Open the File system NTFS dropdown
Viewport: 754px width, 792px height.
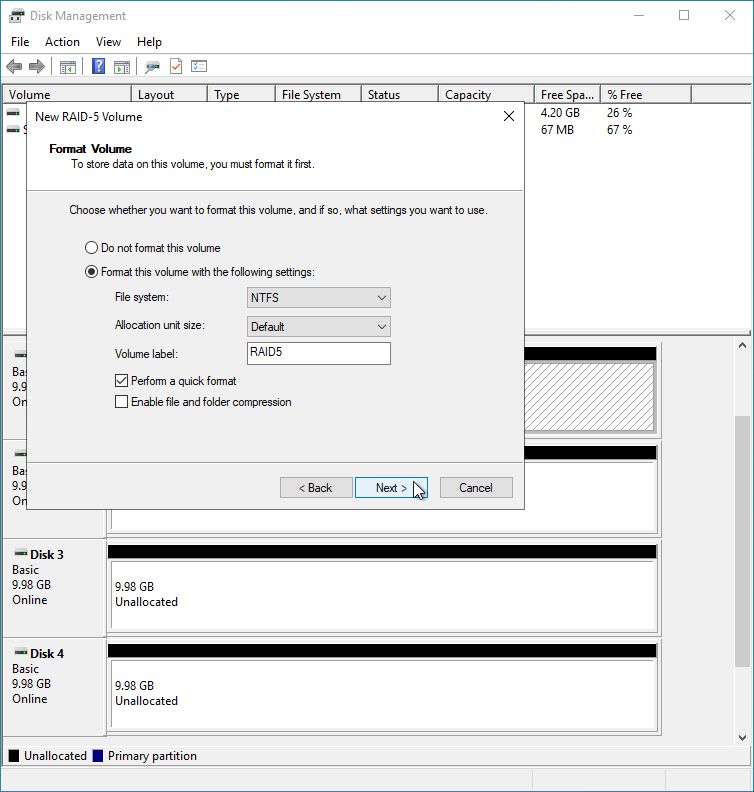(x=319, y=298)
